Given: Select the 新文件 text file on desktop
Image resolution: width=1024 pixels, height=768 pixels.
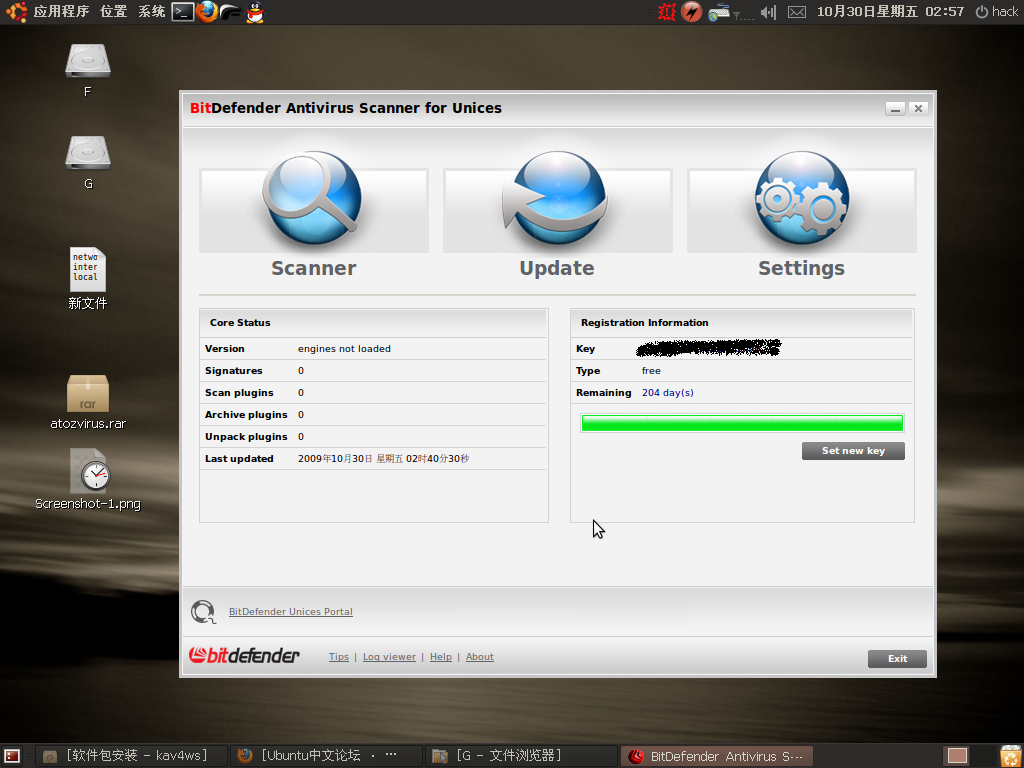Looking at the screenshot, I should (88, 279).
